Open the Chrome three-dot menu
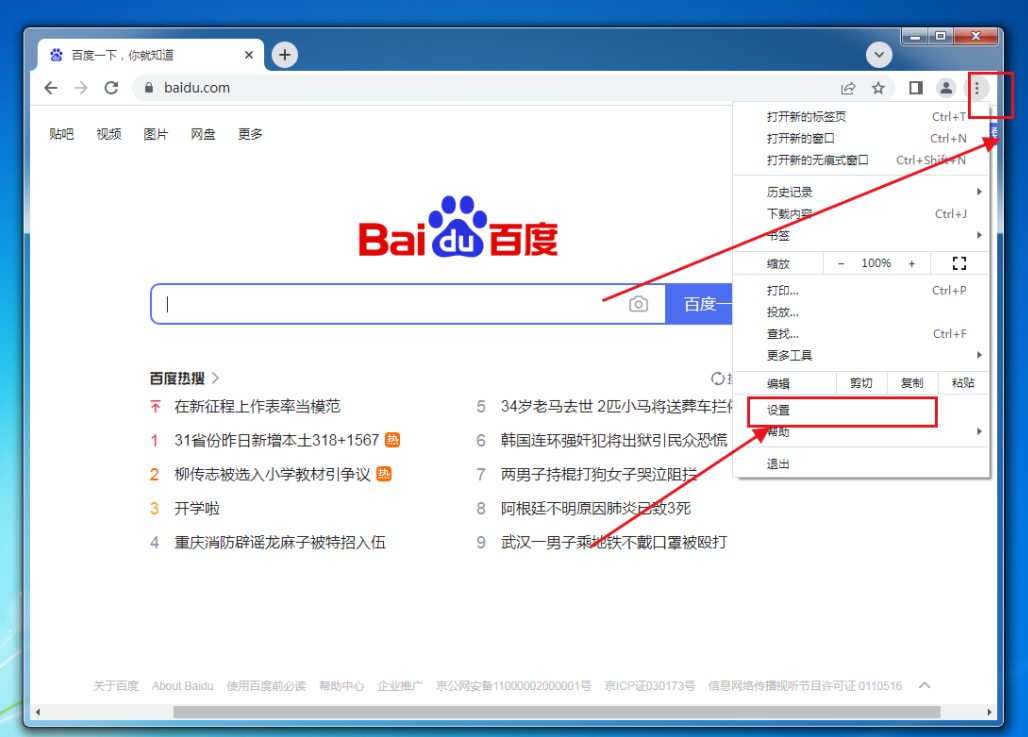 click(x=977, y=88)
